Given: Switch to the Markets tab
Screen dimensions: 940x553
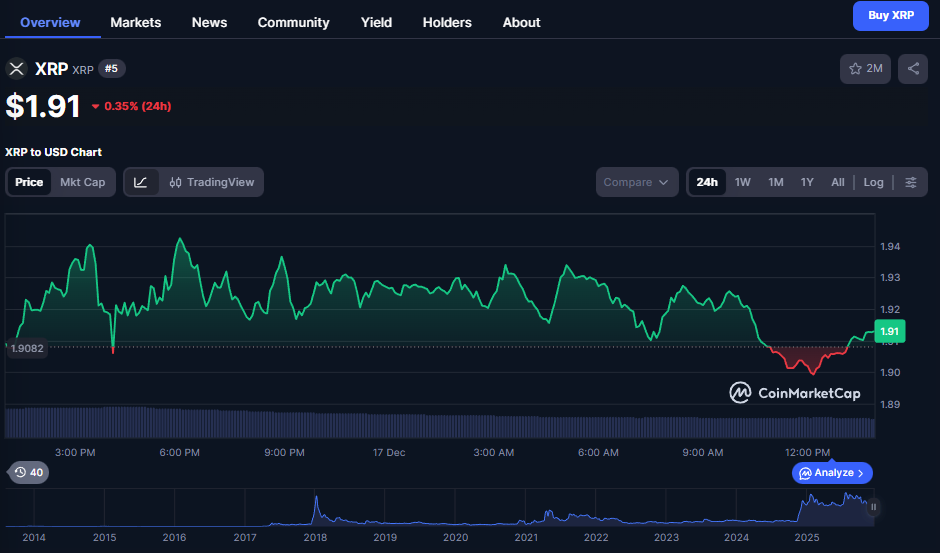Looking at the screenshot, I should (x=135, y=22).
